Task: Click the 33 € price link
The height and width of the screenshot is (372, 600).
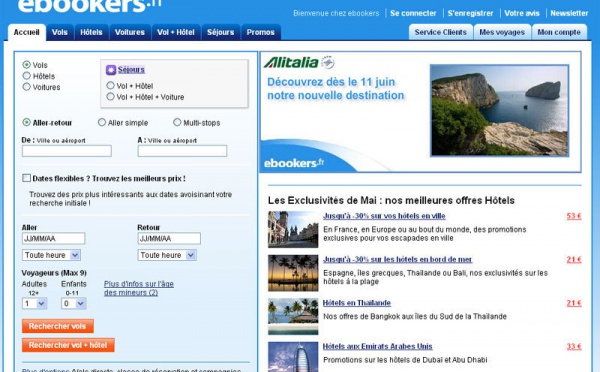Action: (x=574, y=346)
